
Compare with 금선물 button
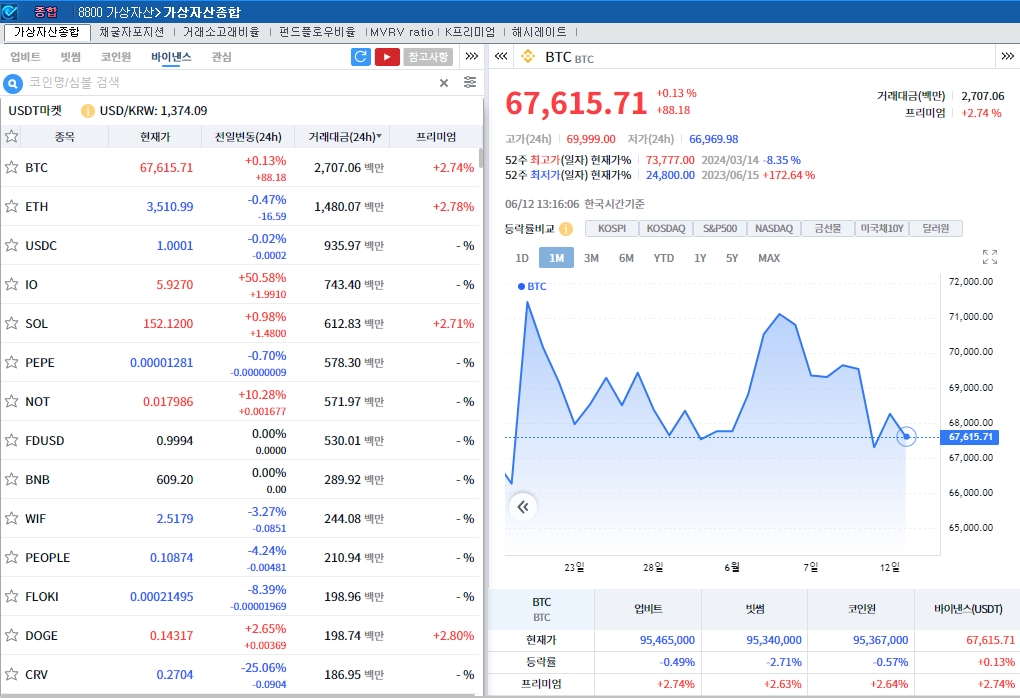(x=827, y=228)
